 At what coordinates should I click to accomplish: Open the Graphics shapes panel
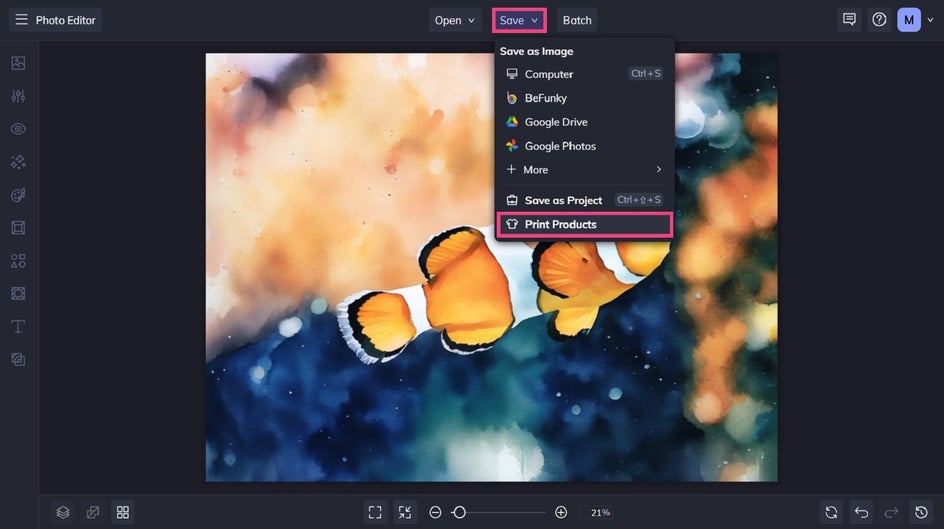(18, 261)
